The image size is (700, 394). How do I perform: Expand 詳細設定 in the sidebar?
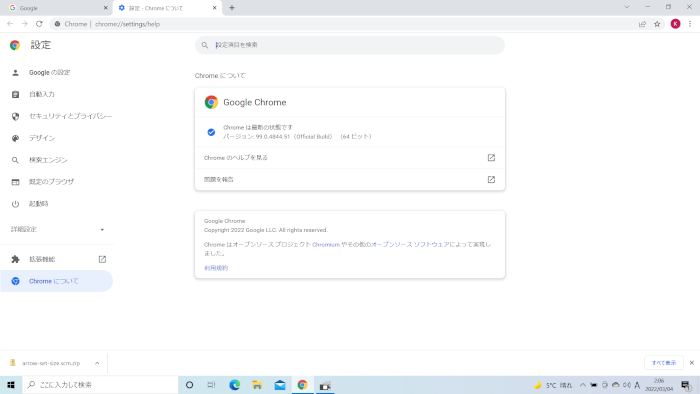56,229
